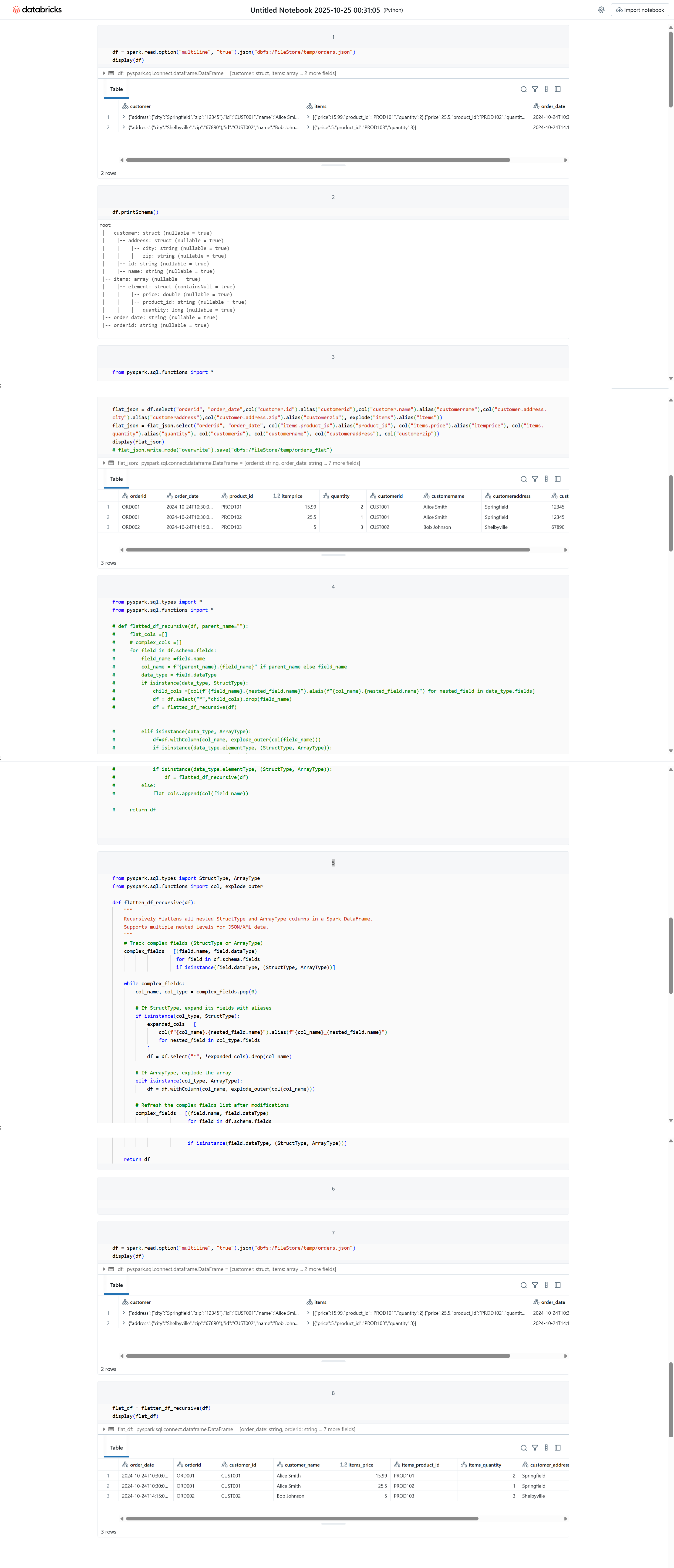Open search in the first results table
This screenshot has height=1568, width=674.
[x=524, y=89]
